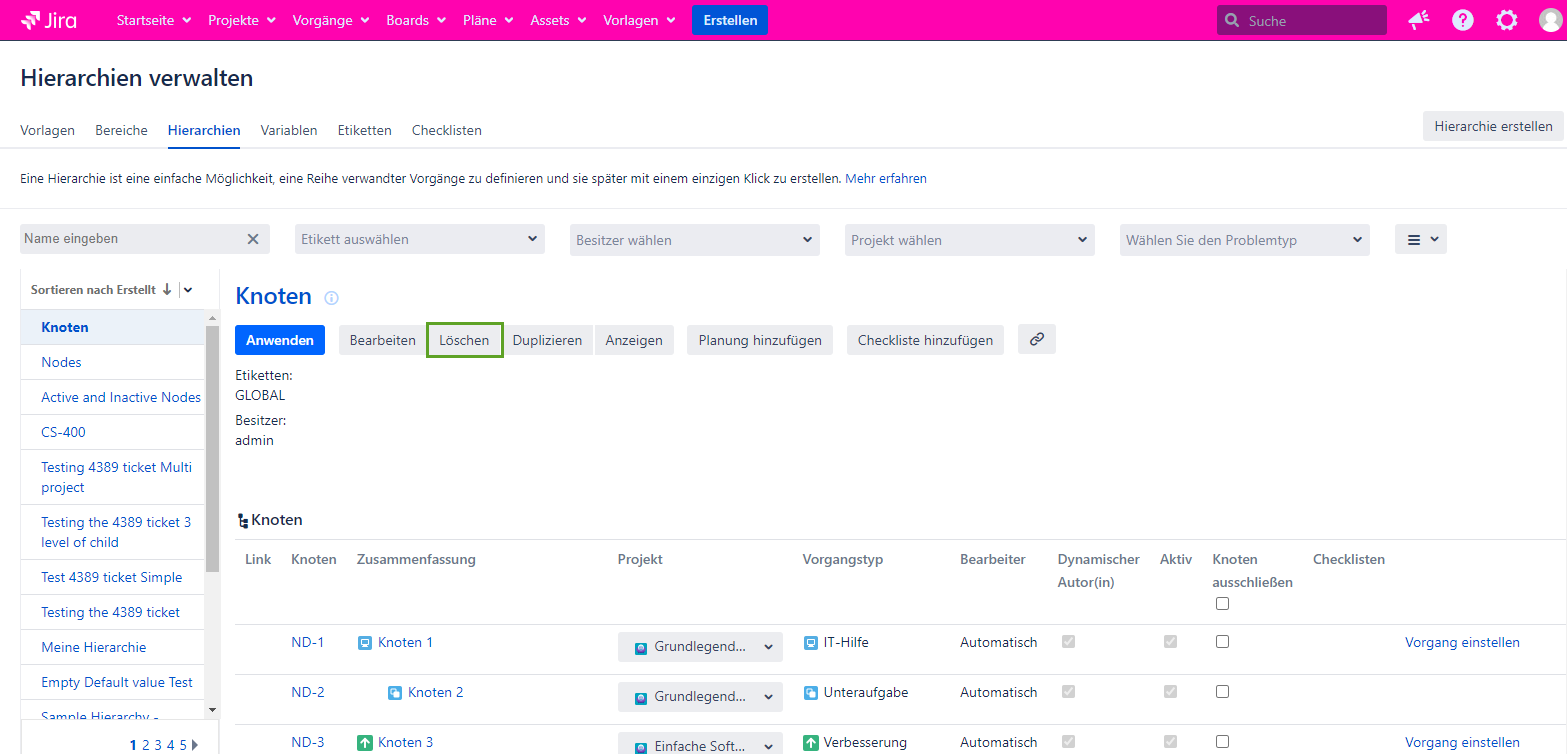
Task: Open the Boards menu in navbar
Action: pyautogui.click(x=416, y=20)
